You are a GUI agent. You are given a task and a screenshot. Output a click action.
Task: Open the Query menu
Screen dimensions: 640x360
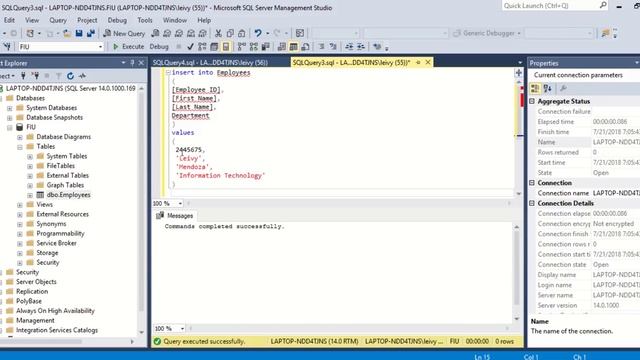(x=58, y=20)
